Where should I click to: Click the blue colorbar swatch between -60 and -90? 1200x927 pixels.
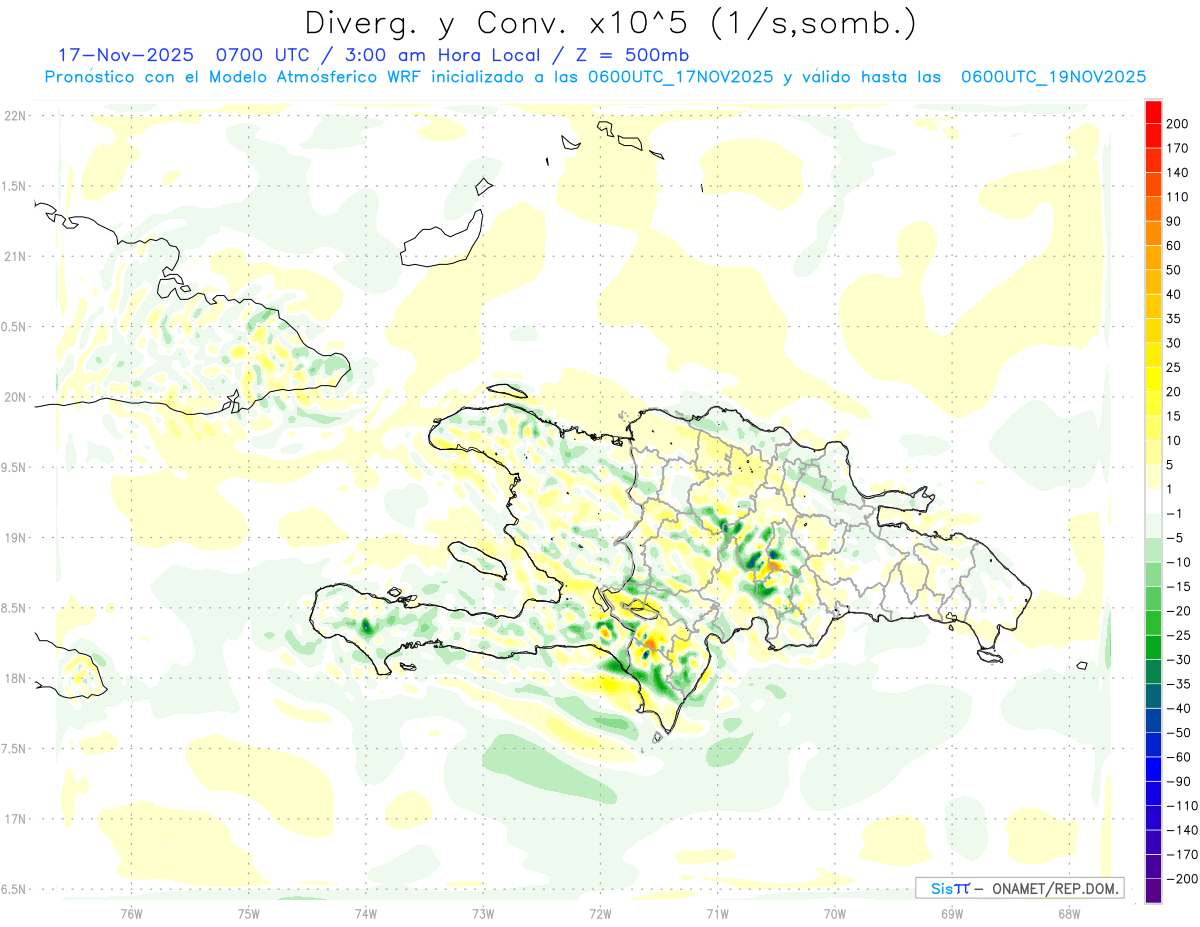coord(1154,769)
